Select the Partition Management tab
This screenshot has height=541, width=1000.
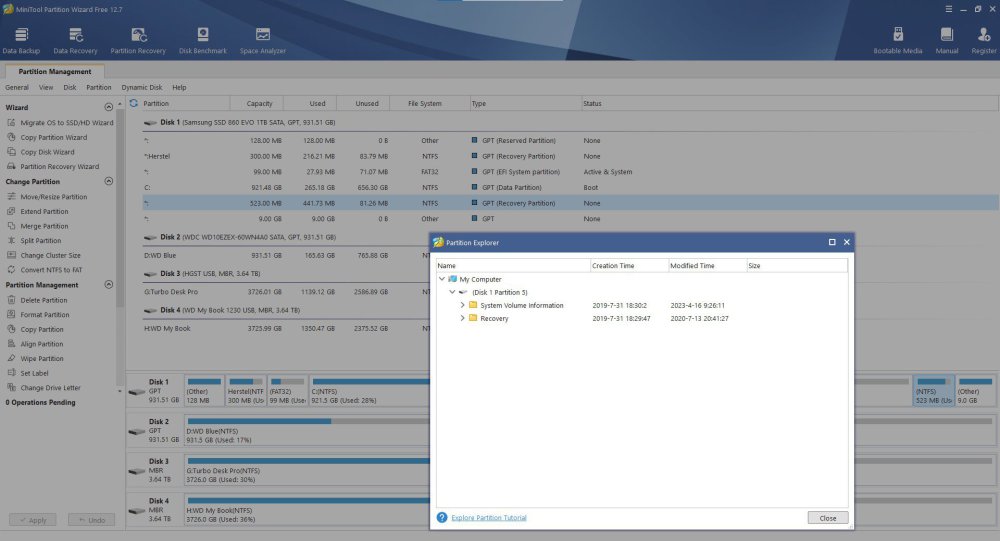pos(55,72)
